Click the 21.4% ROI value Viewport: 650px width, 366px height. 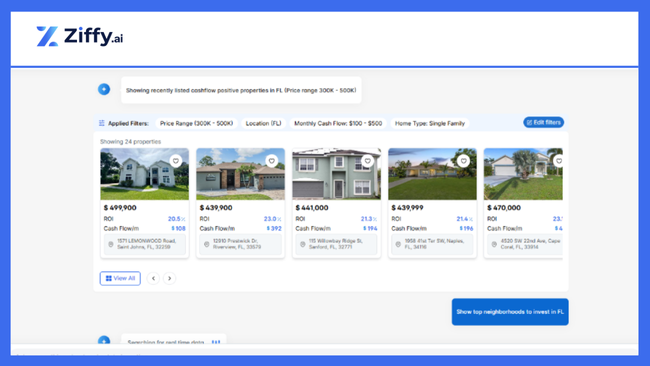[464, 219]
